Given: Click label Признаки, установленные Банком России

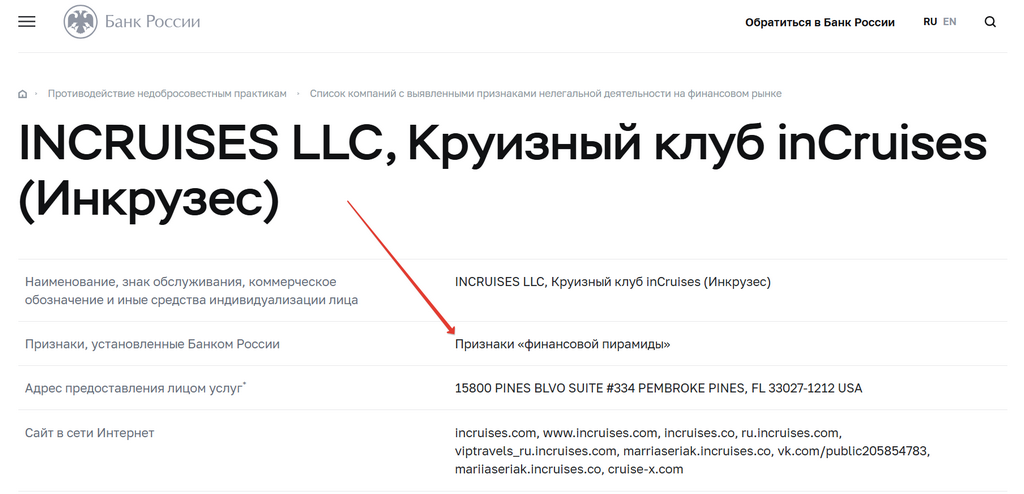Looking at the screenshot, I should pyautogui.click(x=152, y=344).
